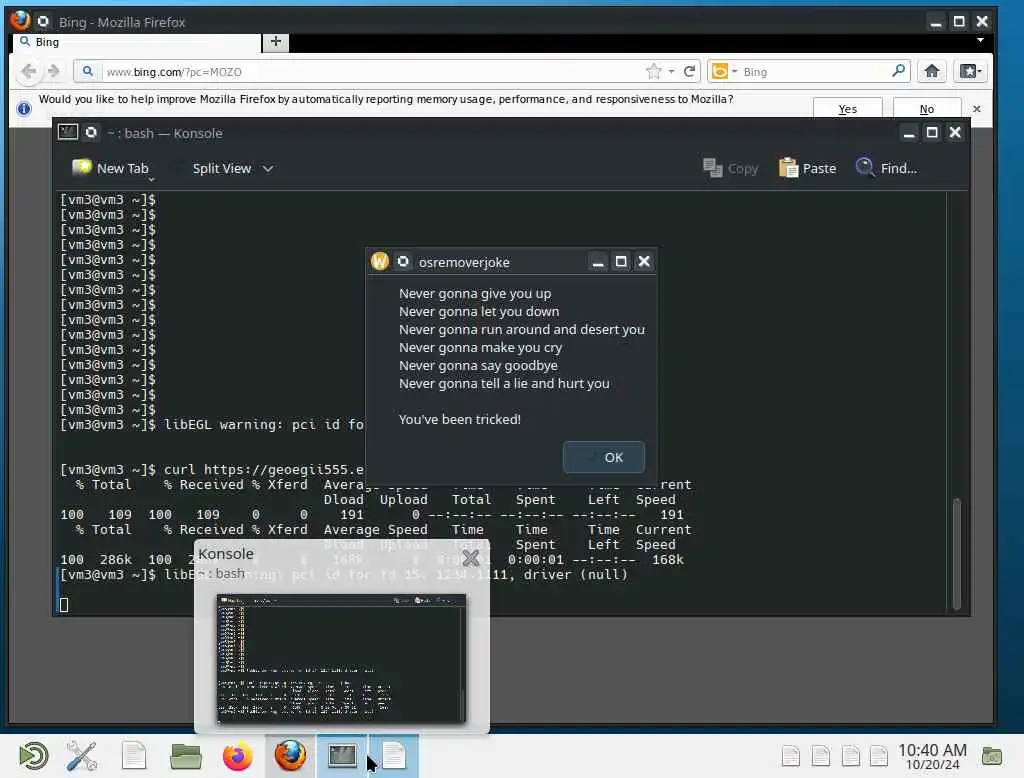Viewport: 1024px width, 778px height.
Task: Open a new tab with plus button
Action: click(276, 42)
